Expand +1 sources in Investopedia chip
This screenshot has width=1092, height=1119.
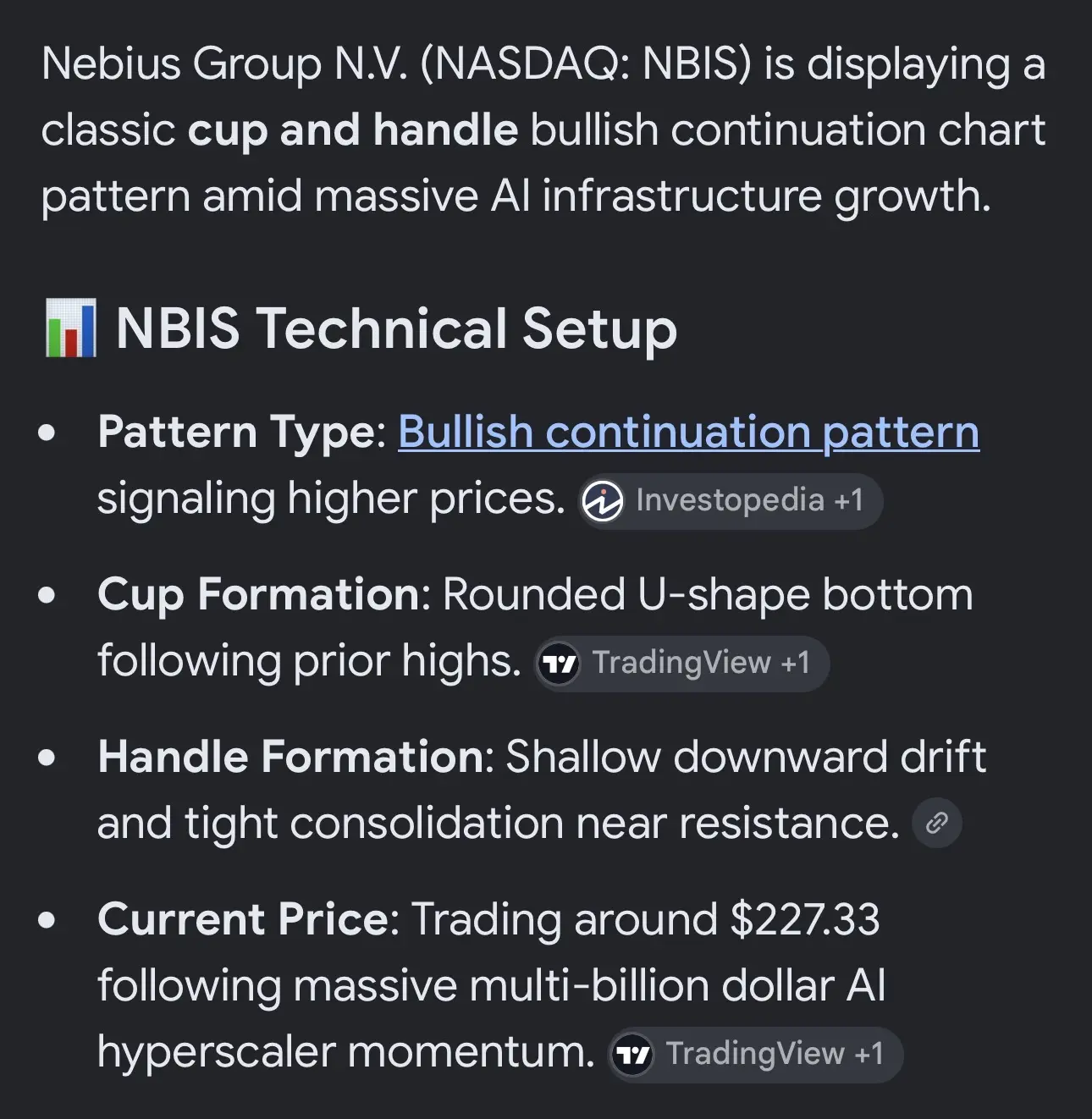tap(848, 500)
